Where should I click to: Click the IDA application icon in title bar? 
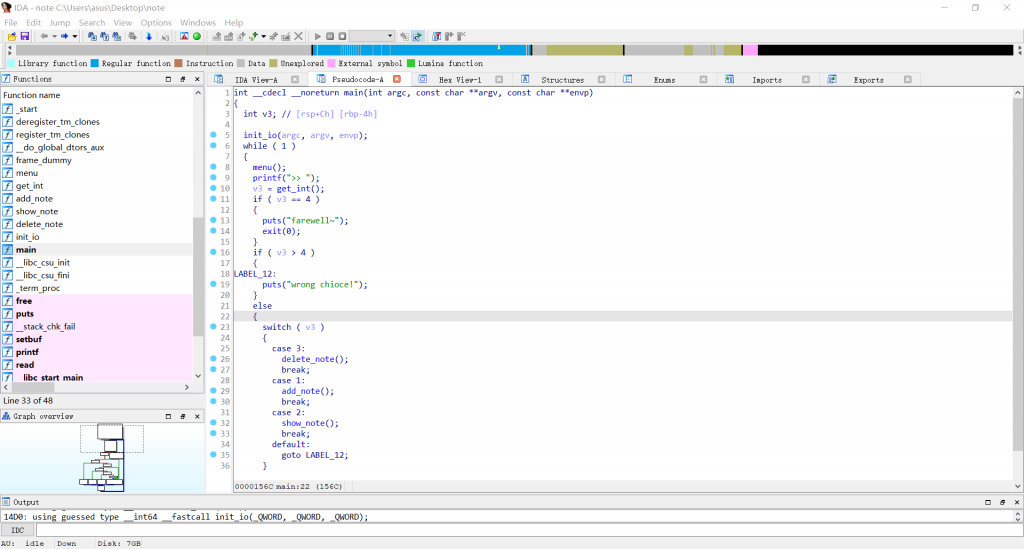pos(7,8)
